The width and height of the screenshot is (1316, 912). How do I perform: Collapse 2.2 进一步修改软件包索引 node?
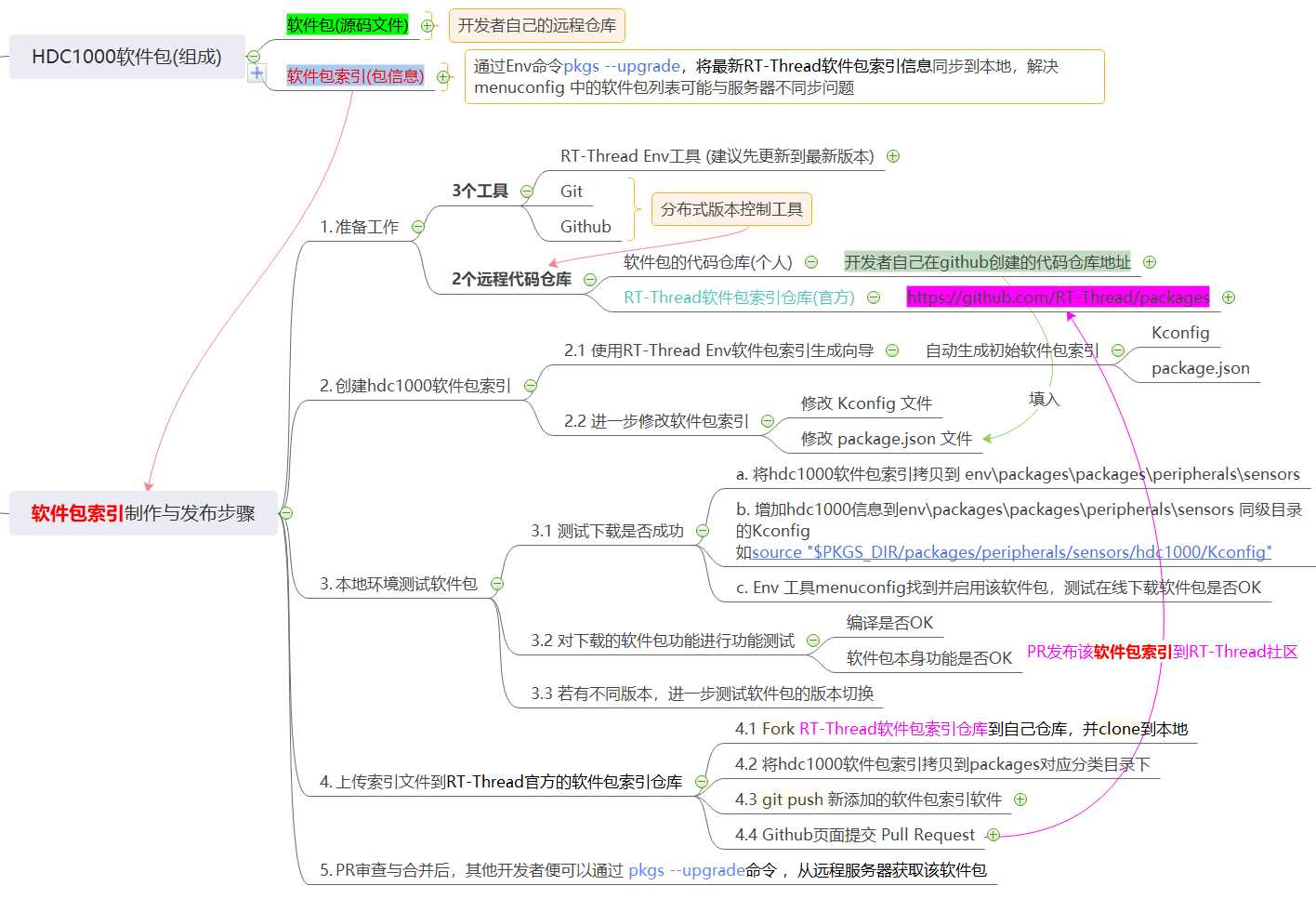click(x=768, y=421)
